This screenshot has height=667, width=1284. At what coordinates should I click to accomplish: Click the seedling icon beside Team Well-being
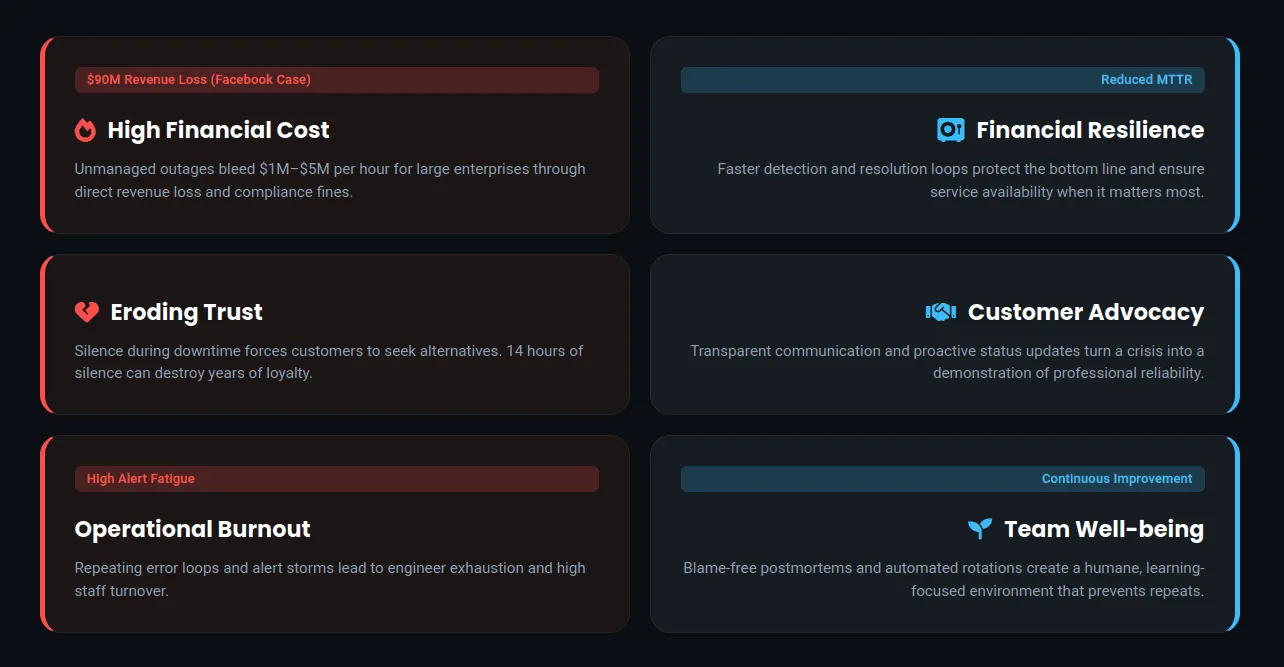click(980, 529)
